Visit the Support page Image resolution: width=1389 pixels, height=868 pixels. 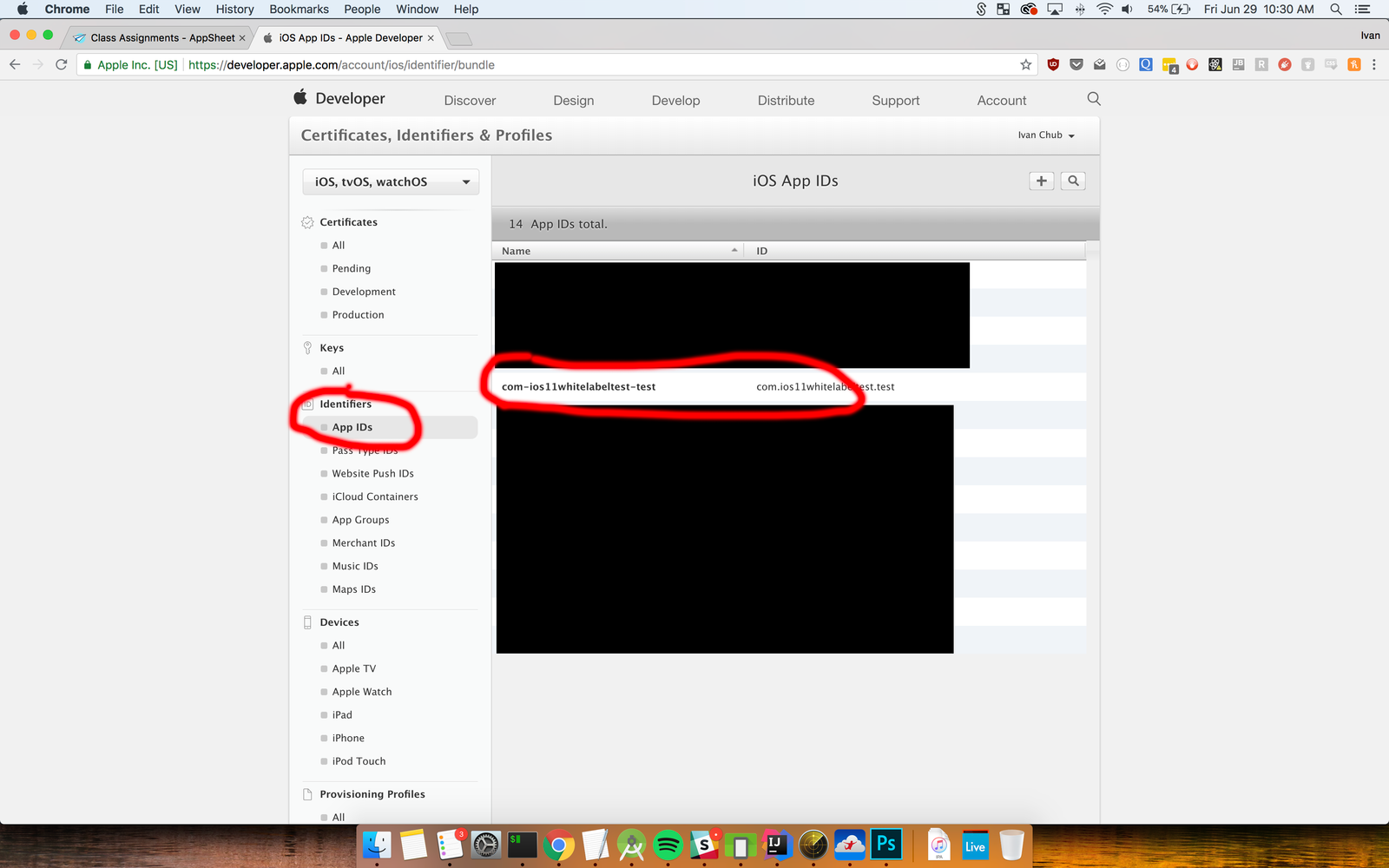896,101
